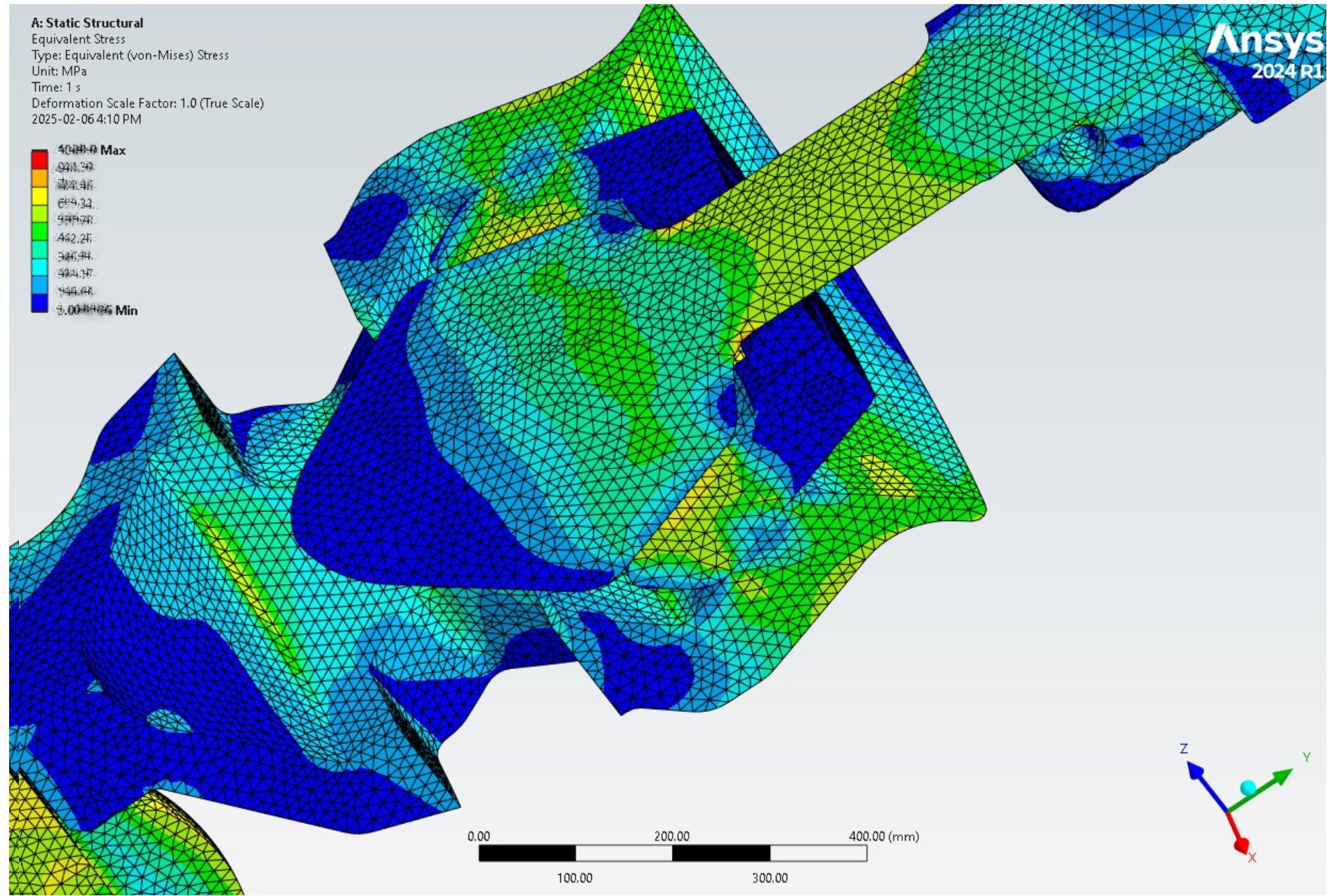Click the cyan isometric ball on triad
Image resolution: width=1327 pixels, height=896 pixels.
tap(1248, 788)
